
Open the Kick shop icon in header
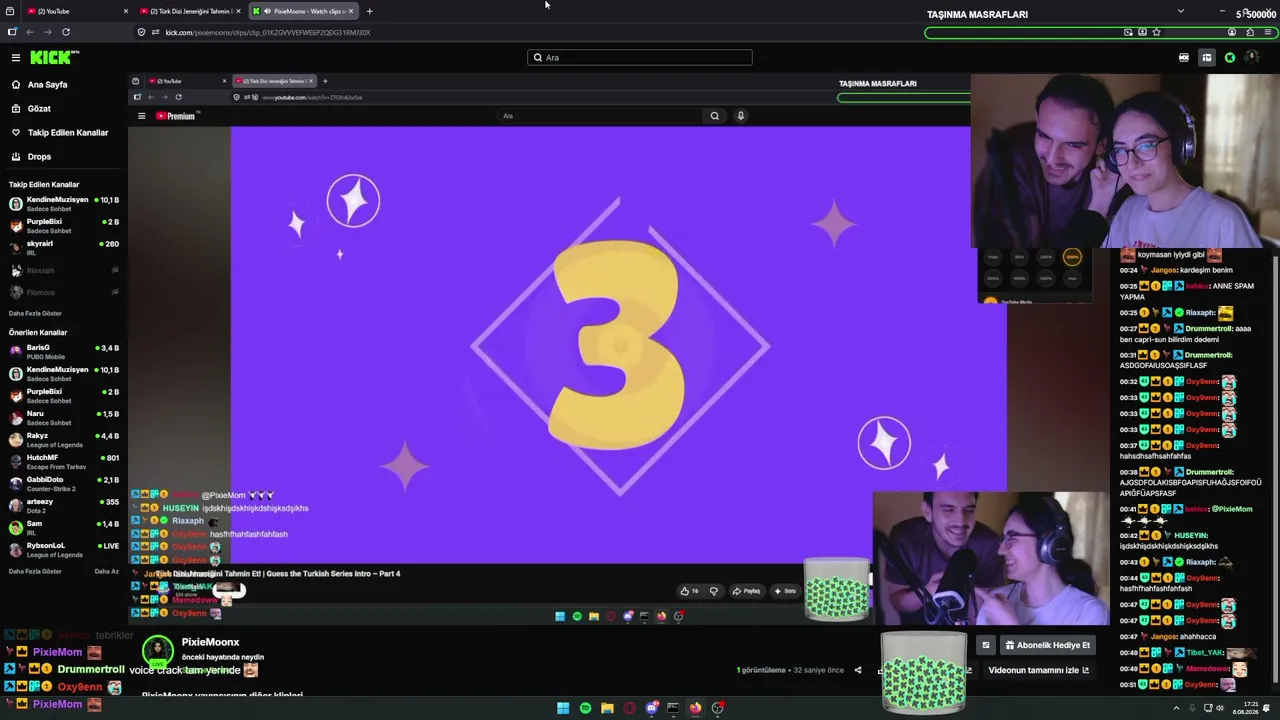pyautogui.click(x=1184, y=58)
